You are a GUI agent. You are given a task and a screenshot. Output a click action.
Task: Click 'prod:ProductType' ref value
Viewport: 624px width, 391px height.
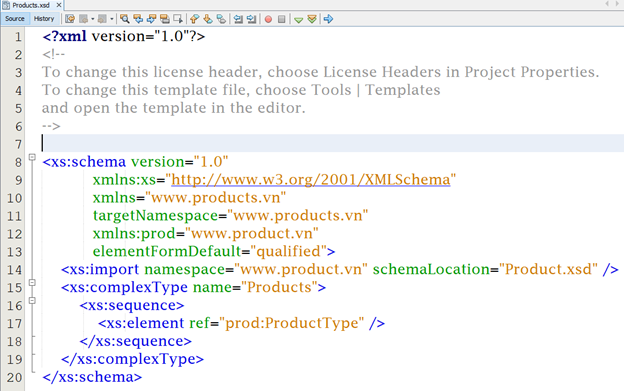click(x=292, y=323)
